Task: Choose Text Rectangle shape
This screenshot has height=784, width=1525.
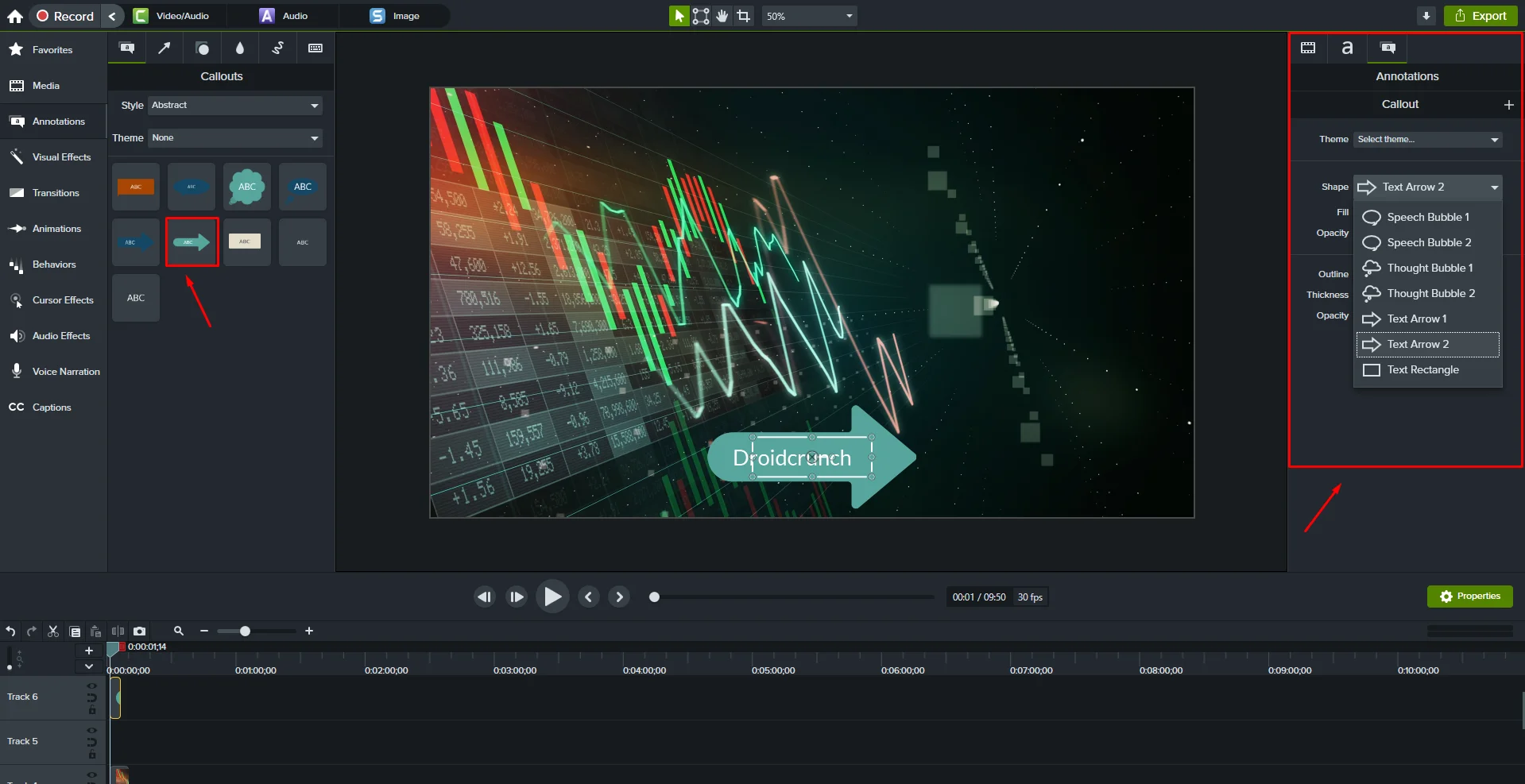Action: pyautogui.click(x=1428, y=369)
